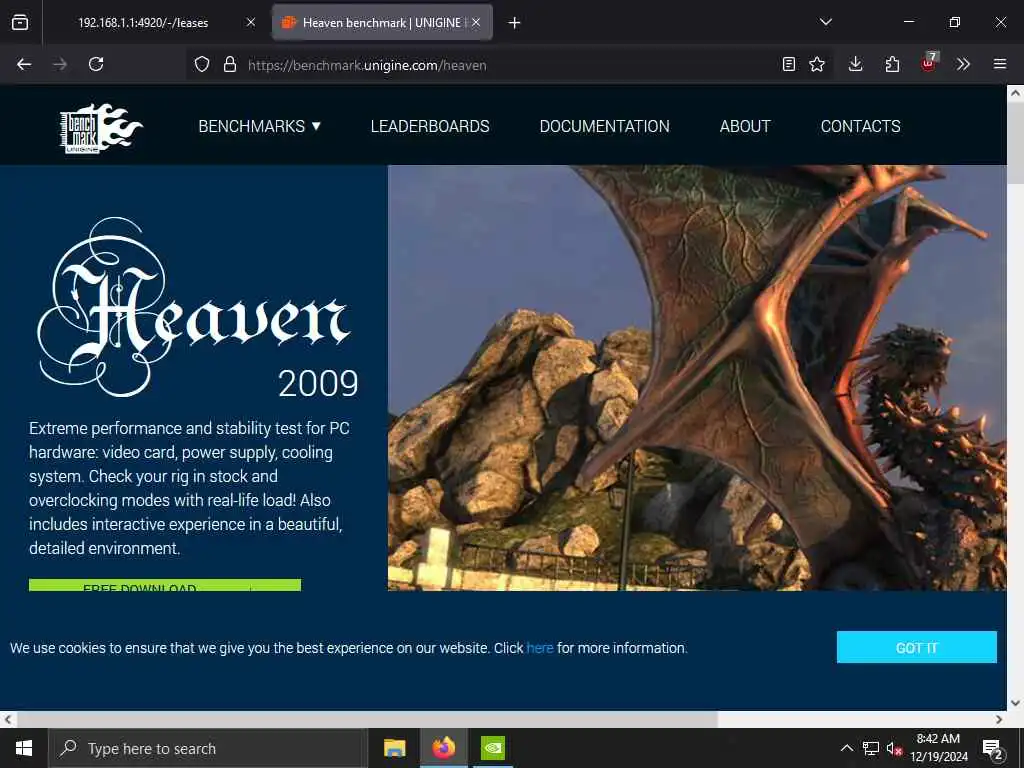Open the Windows Start menu
1024x768 pixels.
pyautogui.click(x=24, y=748)
